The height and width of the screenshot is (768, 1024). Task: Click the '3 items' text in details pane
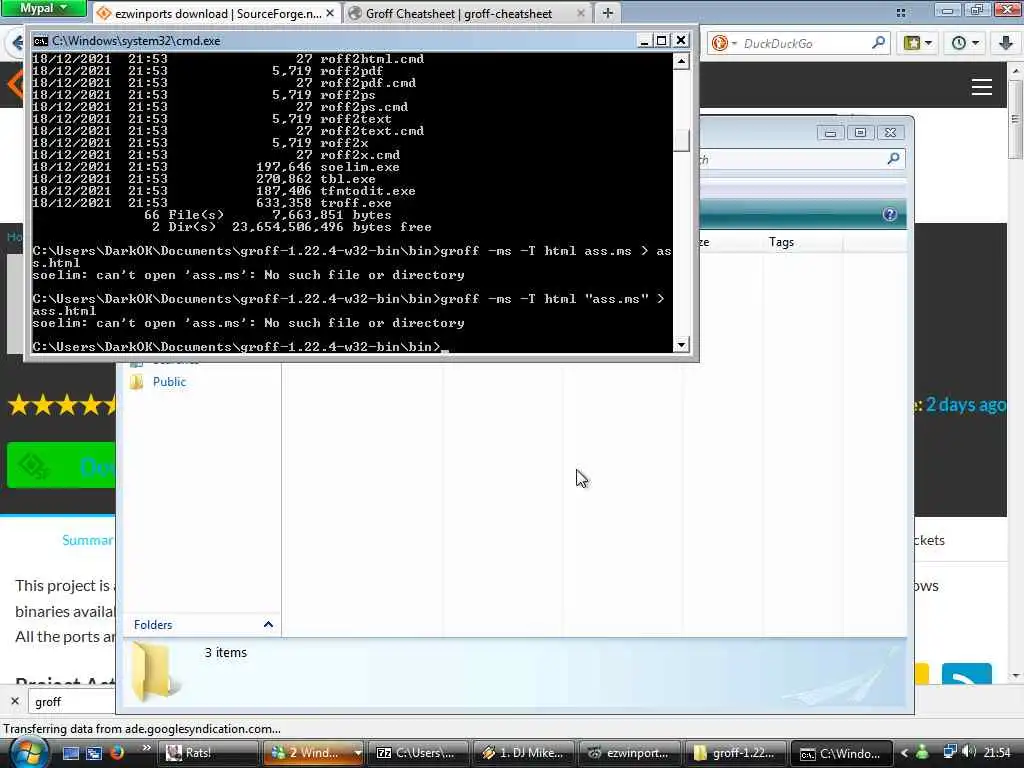pyautogui.click(x=226, y=652)
